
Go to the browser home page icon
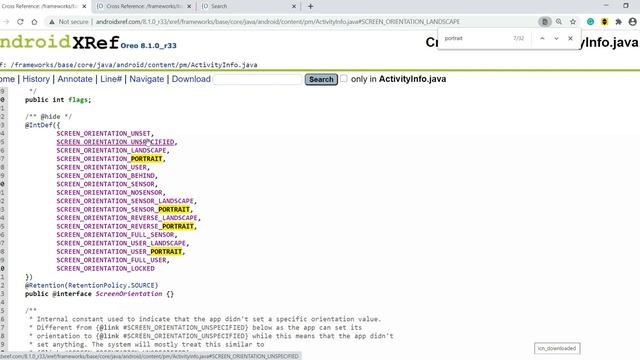pyautogui.click(x=34, y=22)
